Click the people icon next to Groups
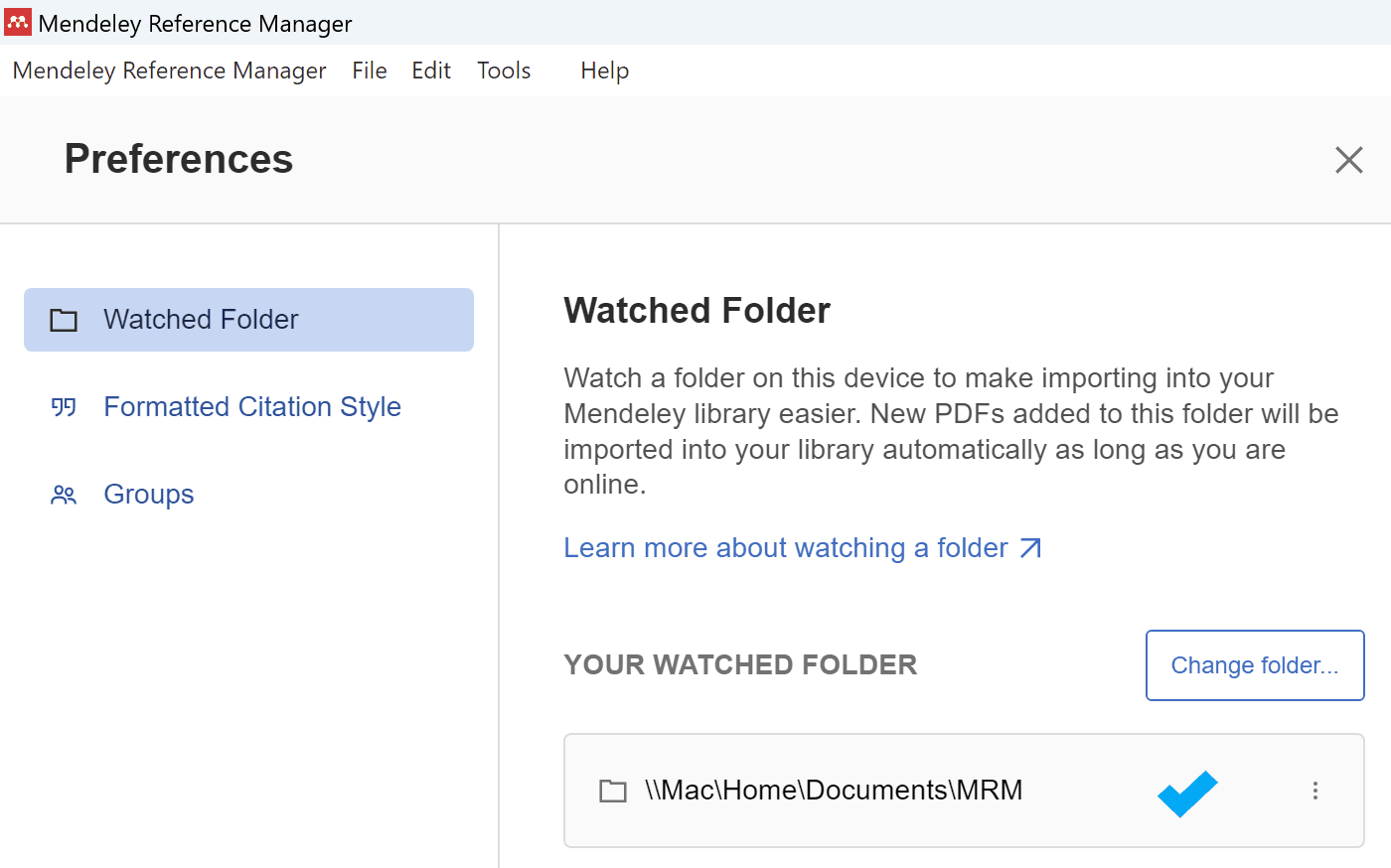 click(64, 495)
